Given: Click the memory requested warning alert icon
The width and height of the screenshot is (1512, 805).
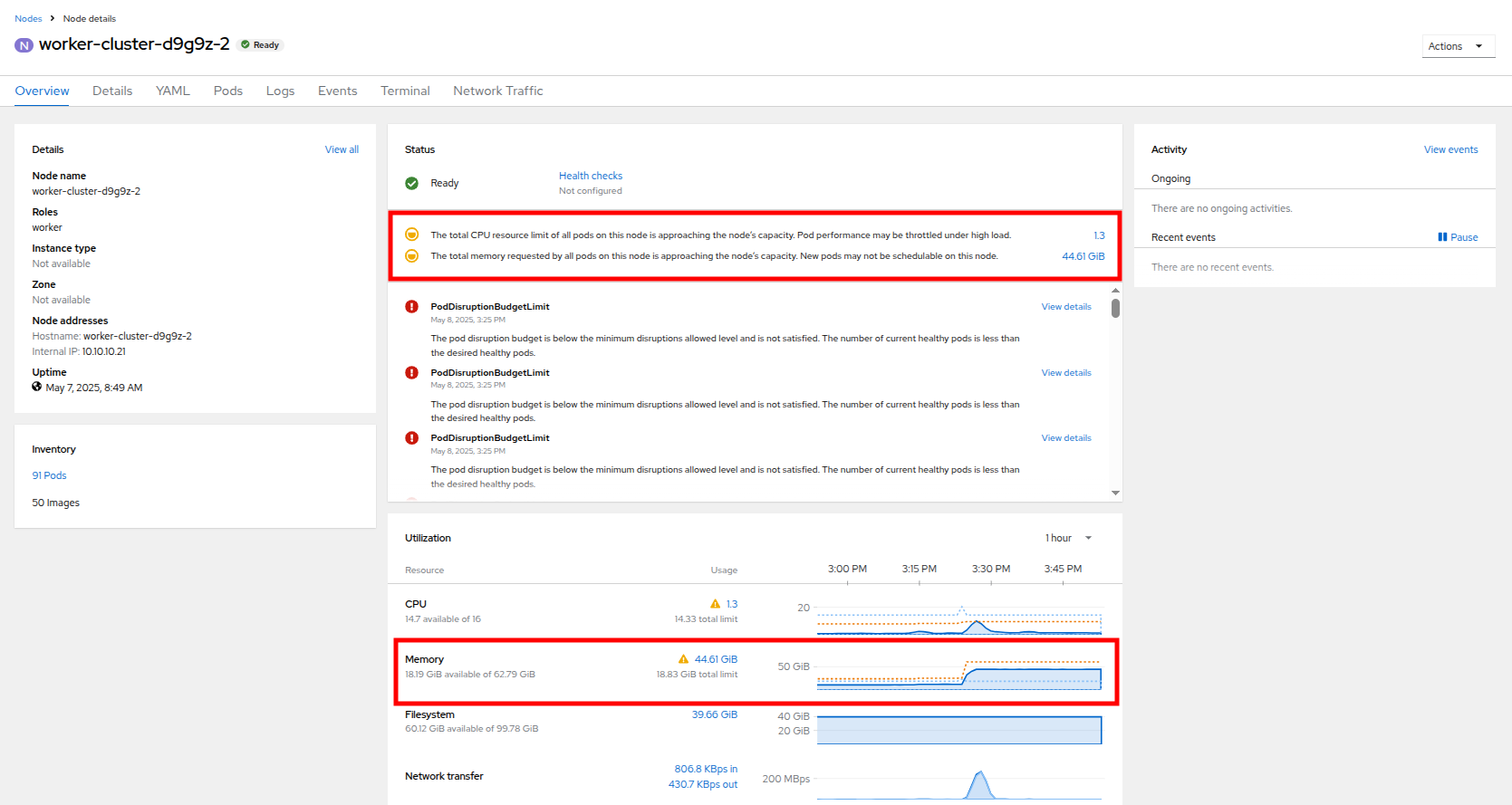Looking at the screenshot, I should [411, 256].
